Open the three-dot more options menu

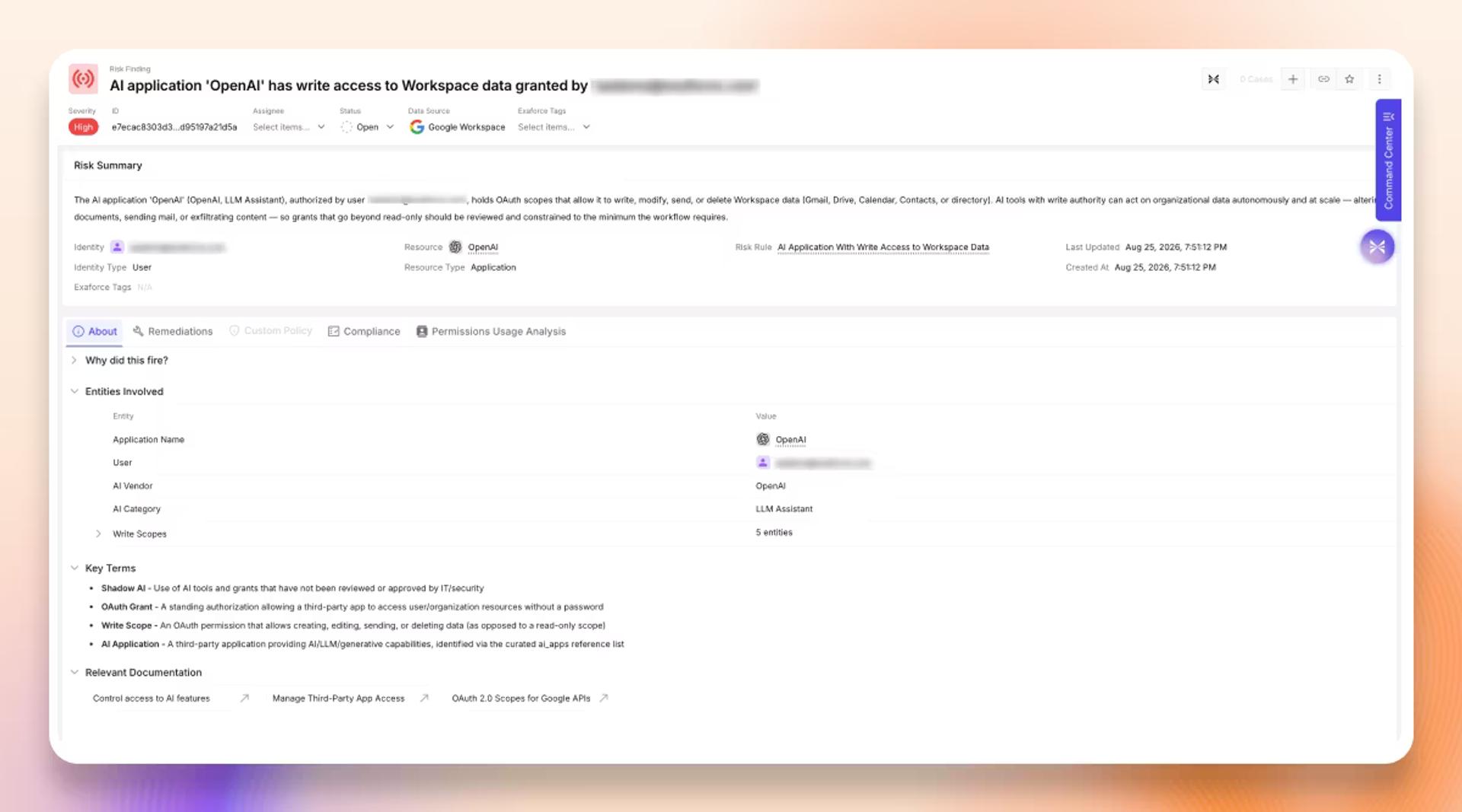pos(1379,79)
